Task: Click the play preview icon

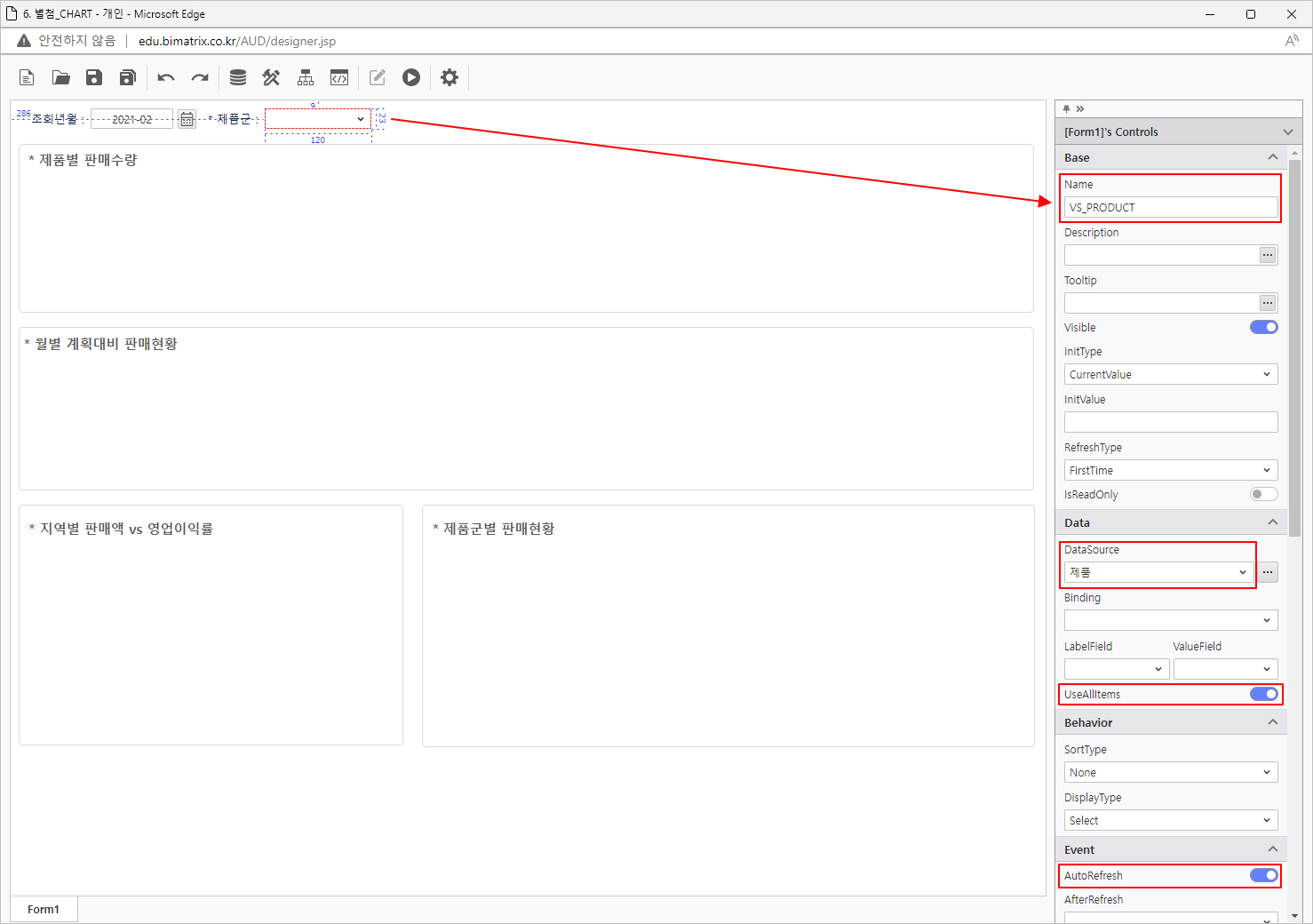Action: pyautogui.click(x=410, y=78)
